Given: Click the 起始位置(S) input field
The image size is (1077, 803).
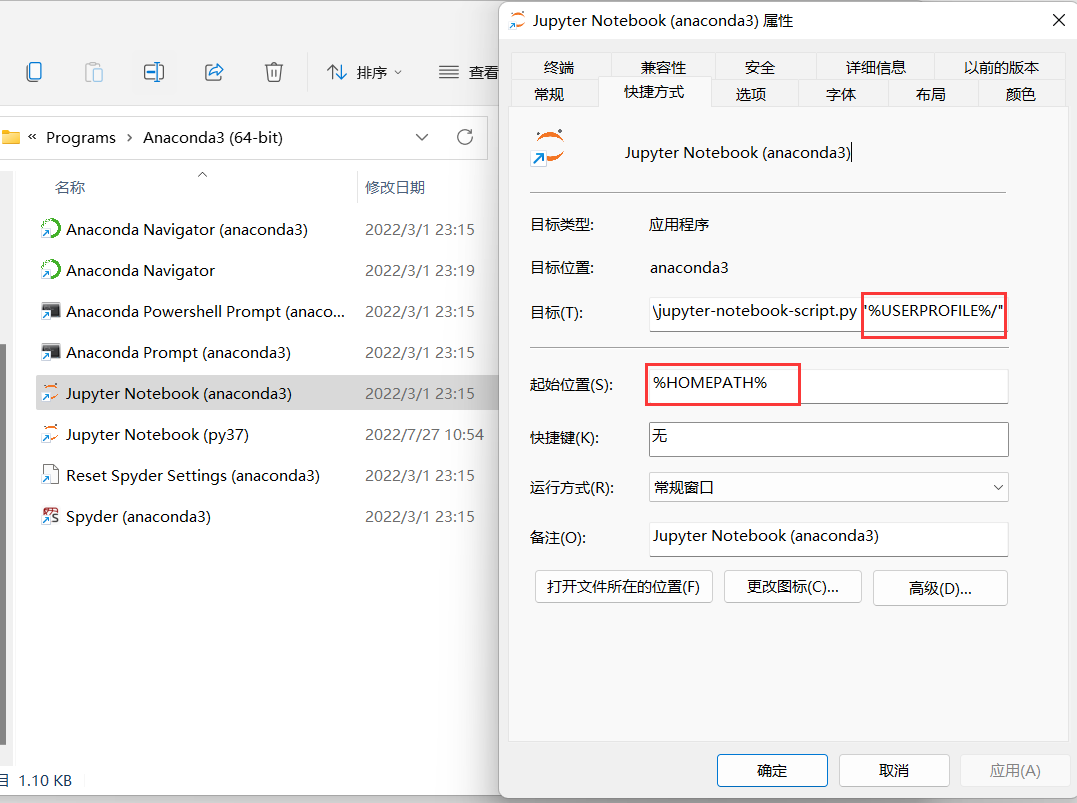Looking at the screenshot, I should 828,385.
